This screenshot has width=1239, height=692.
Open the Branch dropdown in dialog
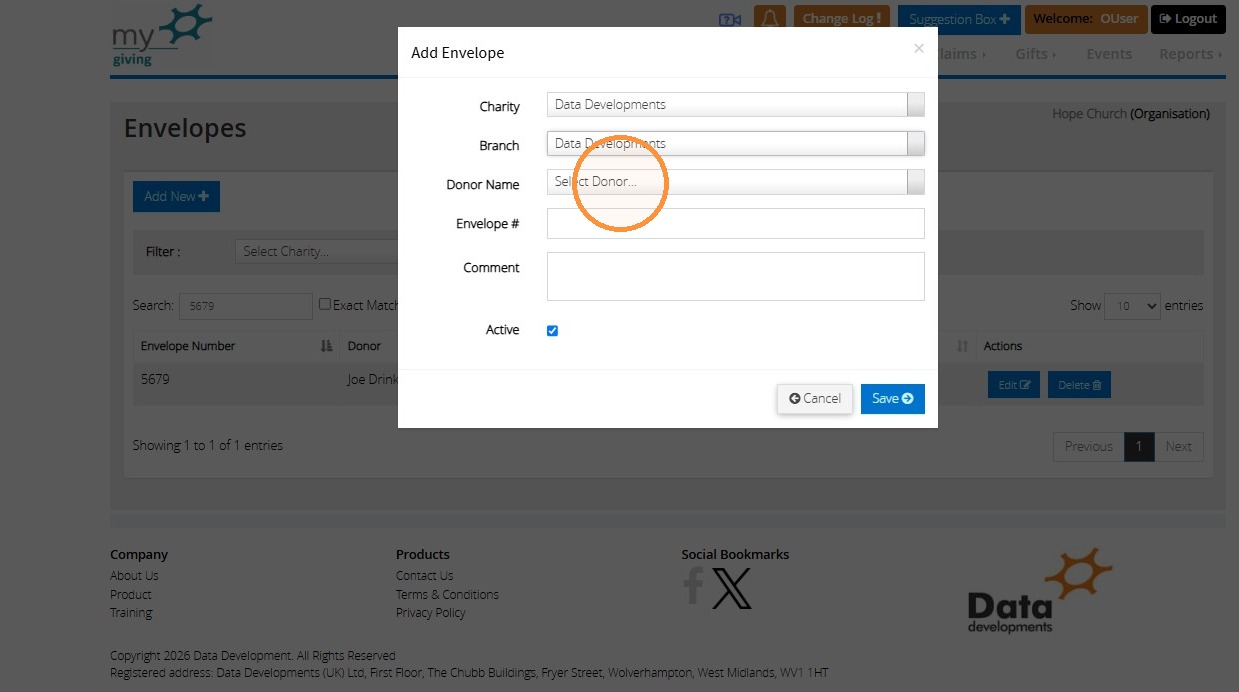[735, 143]
